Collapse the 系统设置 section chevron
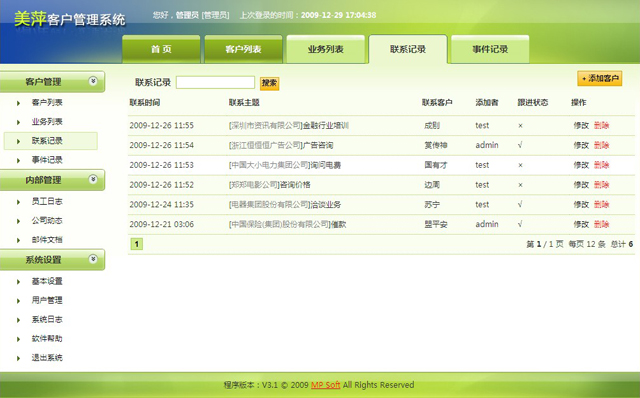This screenshot has width=640, height=398. (93, 259)
